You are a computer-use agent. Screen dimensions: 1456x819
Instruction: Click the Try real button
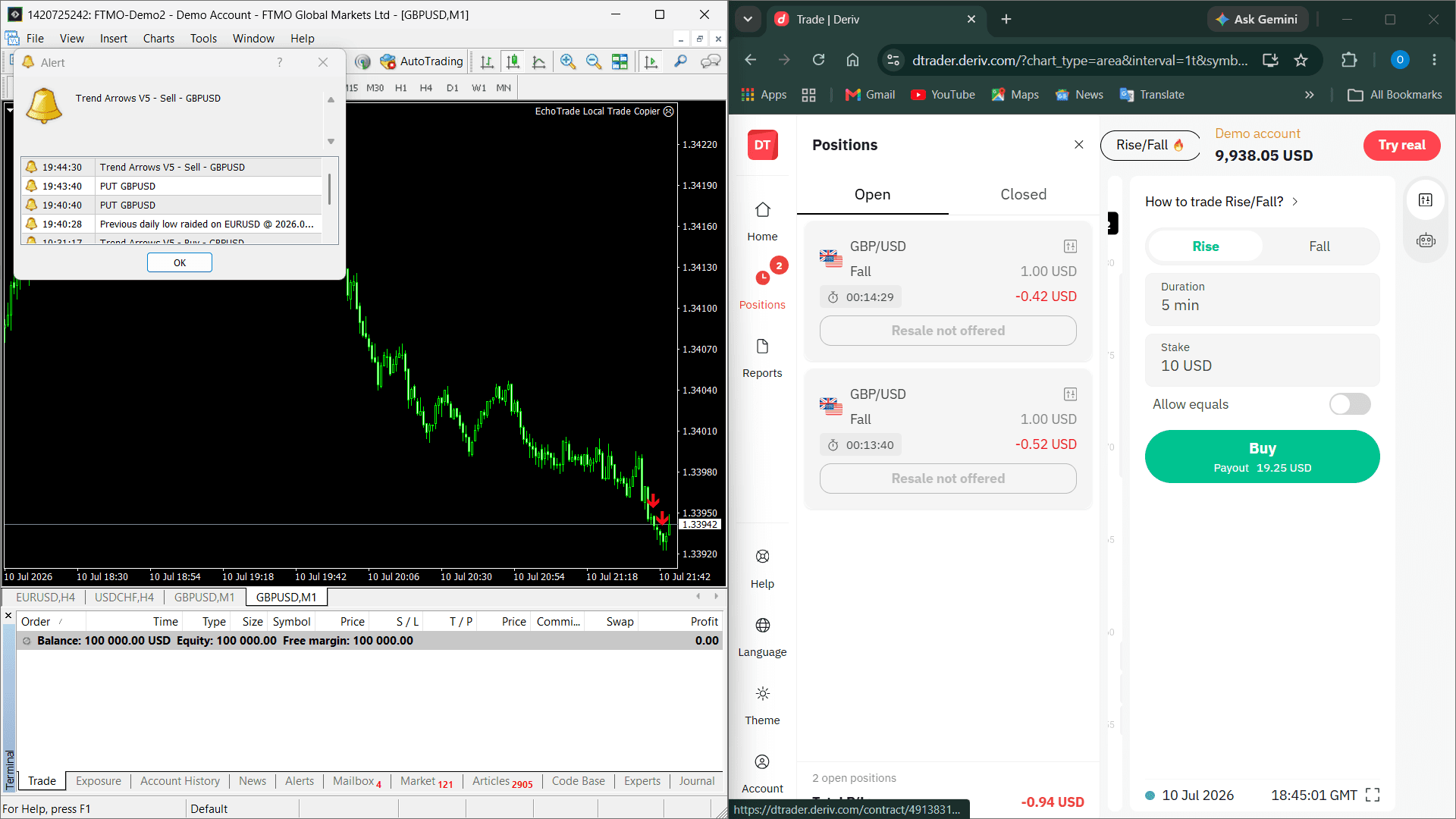(1401, 145)
